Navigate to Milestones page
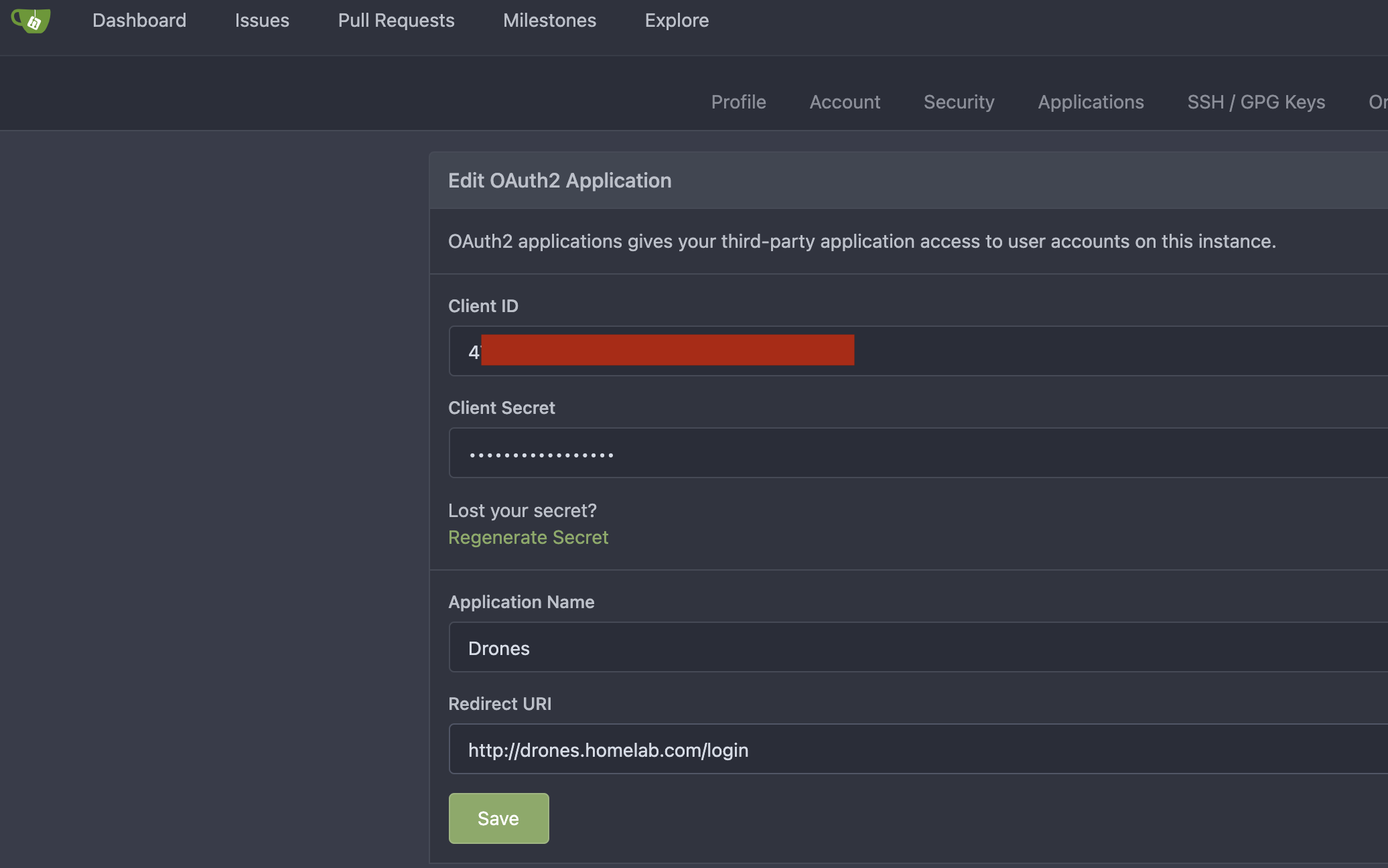Viewport: 1388px width, 868px height. [x=549, y=21]
